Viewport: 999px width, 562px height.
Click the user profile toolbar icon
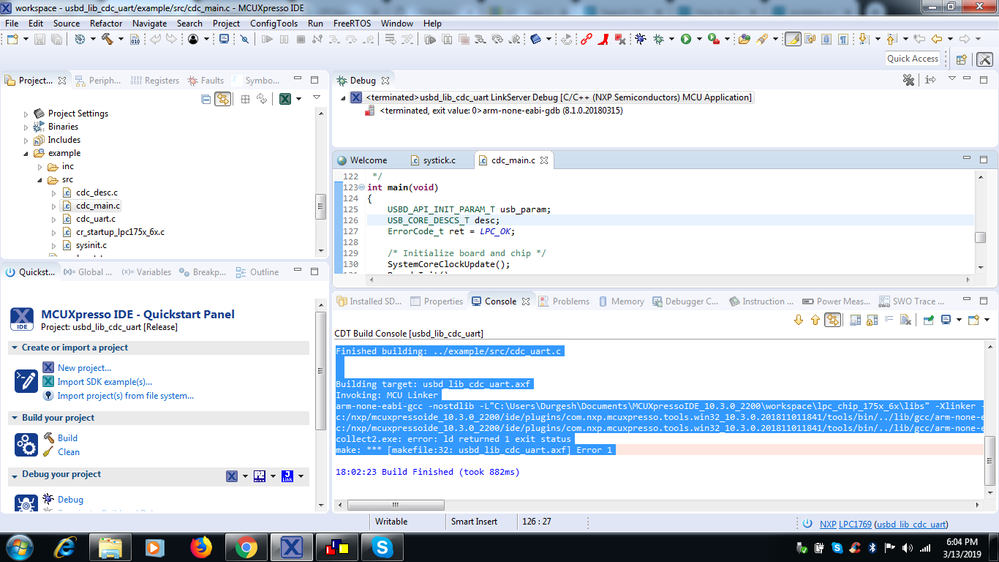(193, 40)
